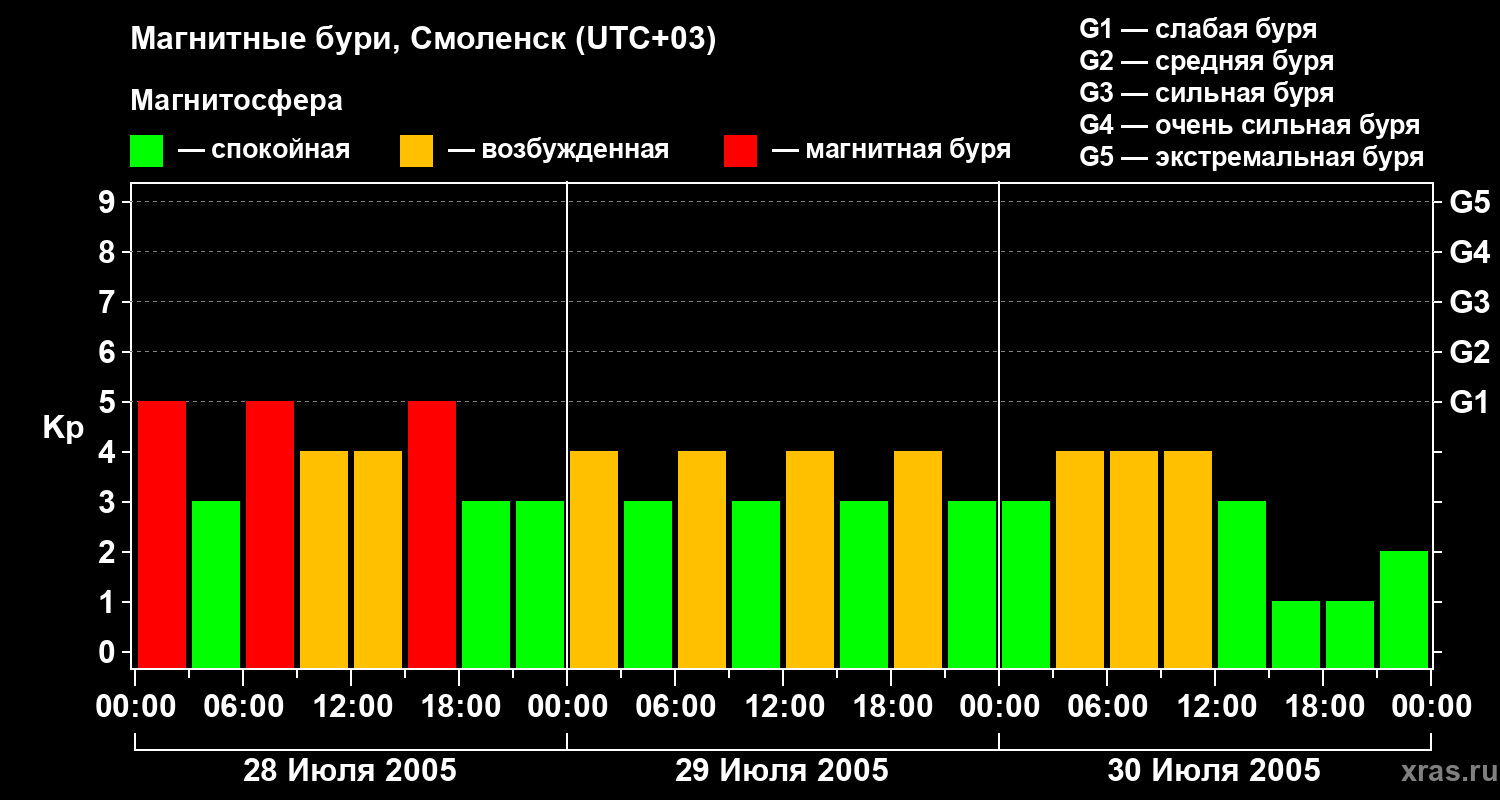Click the '29 Июля 2005' date label
The image size is (1500, 800).
[782, 771]
